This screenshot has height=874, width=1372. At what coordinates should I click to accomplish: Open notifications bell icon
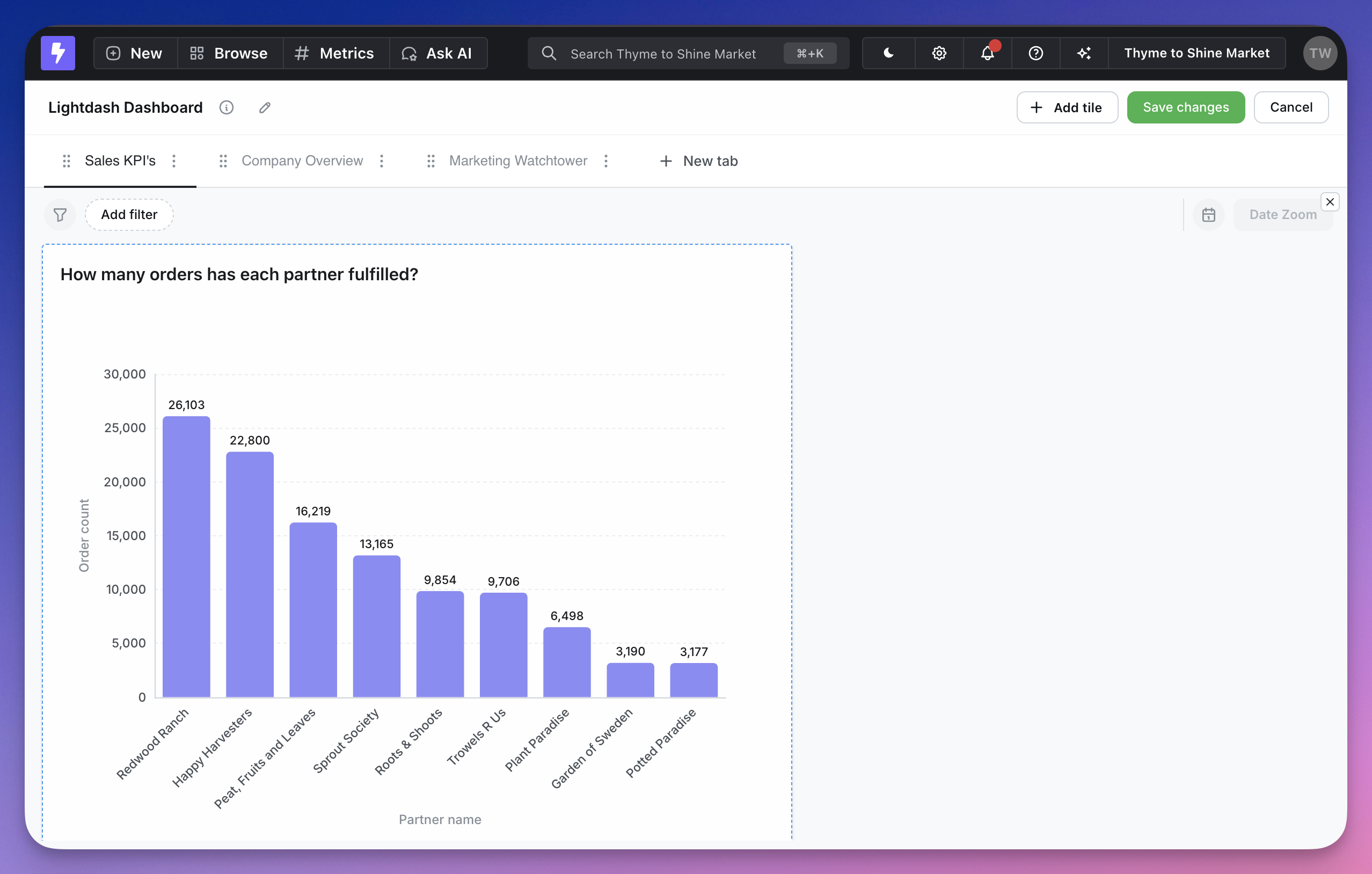coord(987,53)
